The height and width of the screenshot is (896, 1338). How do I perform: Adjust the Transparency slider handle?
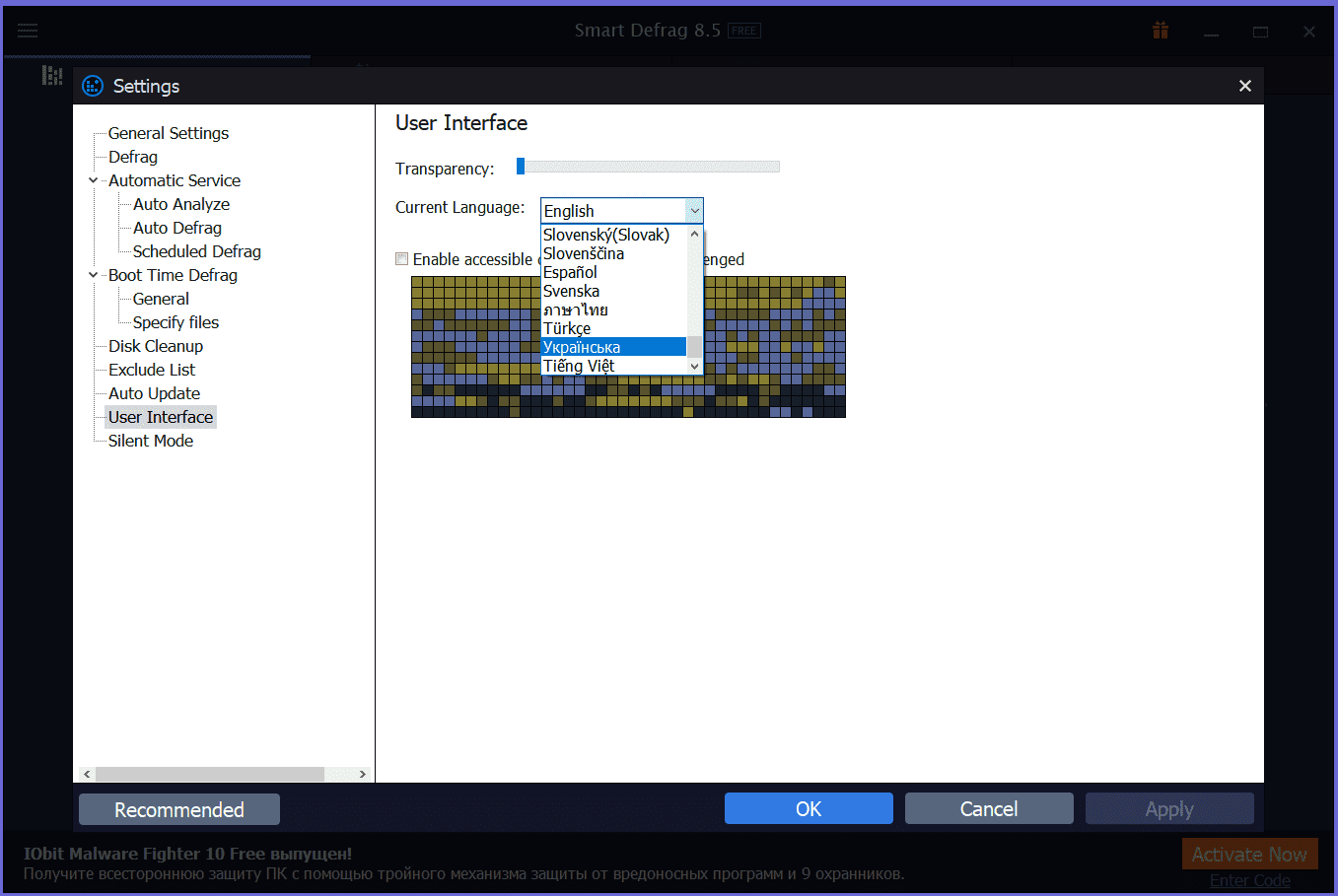tap(521, 167)
